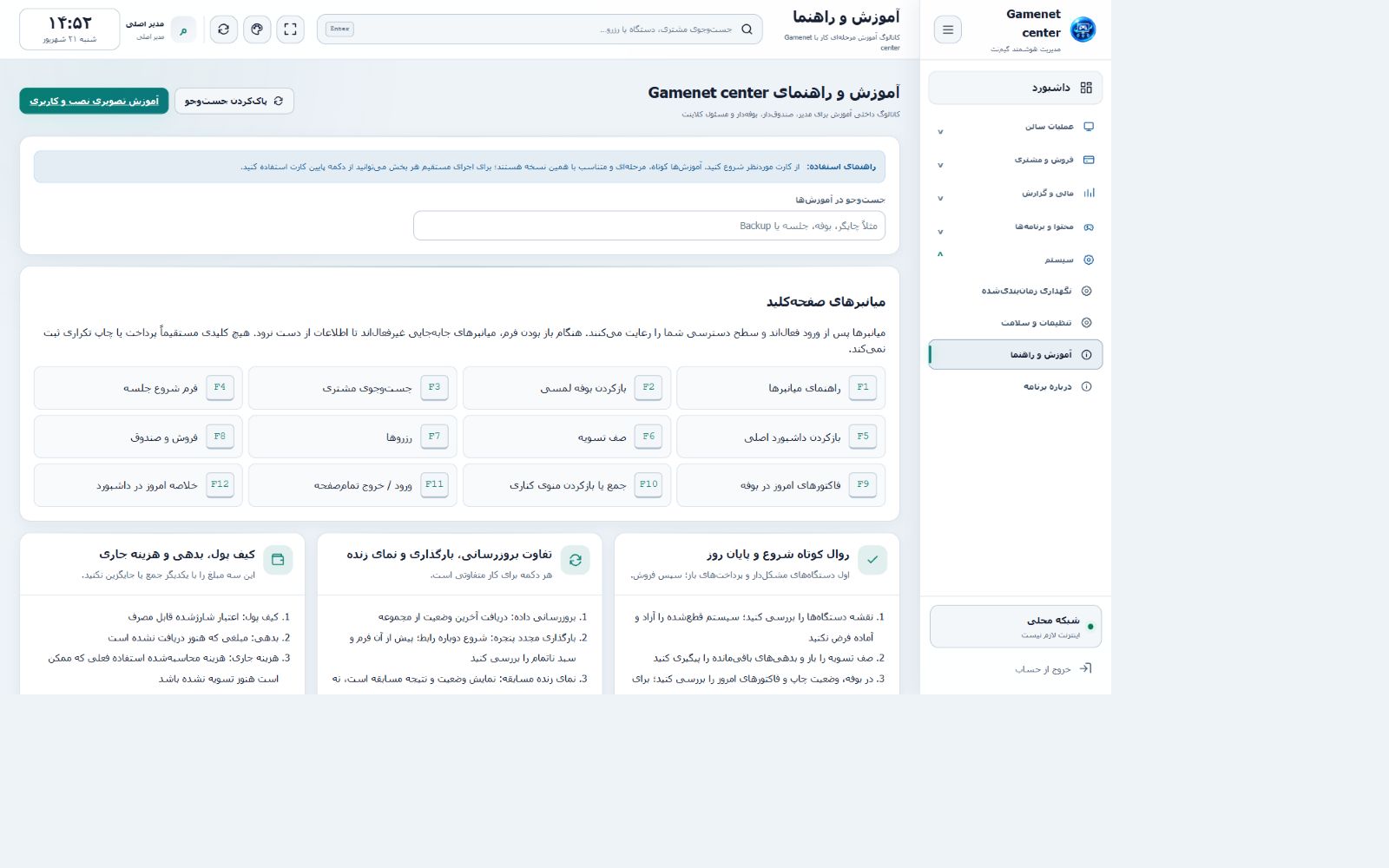Viewport: 1389px width, 868px height.
Task: Click the F2 بازکردن بوفه لمسی card
Action: [567, 388]
